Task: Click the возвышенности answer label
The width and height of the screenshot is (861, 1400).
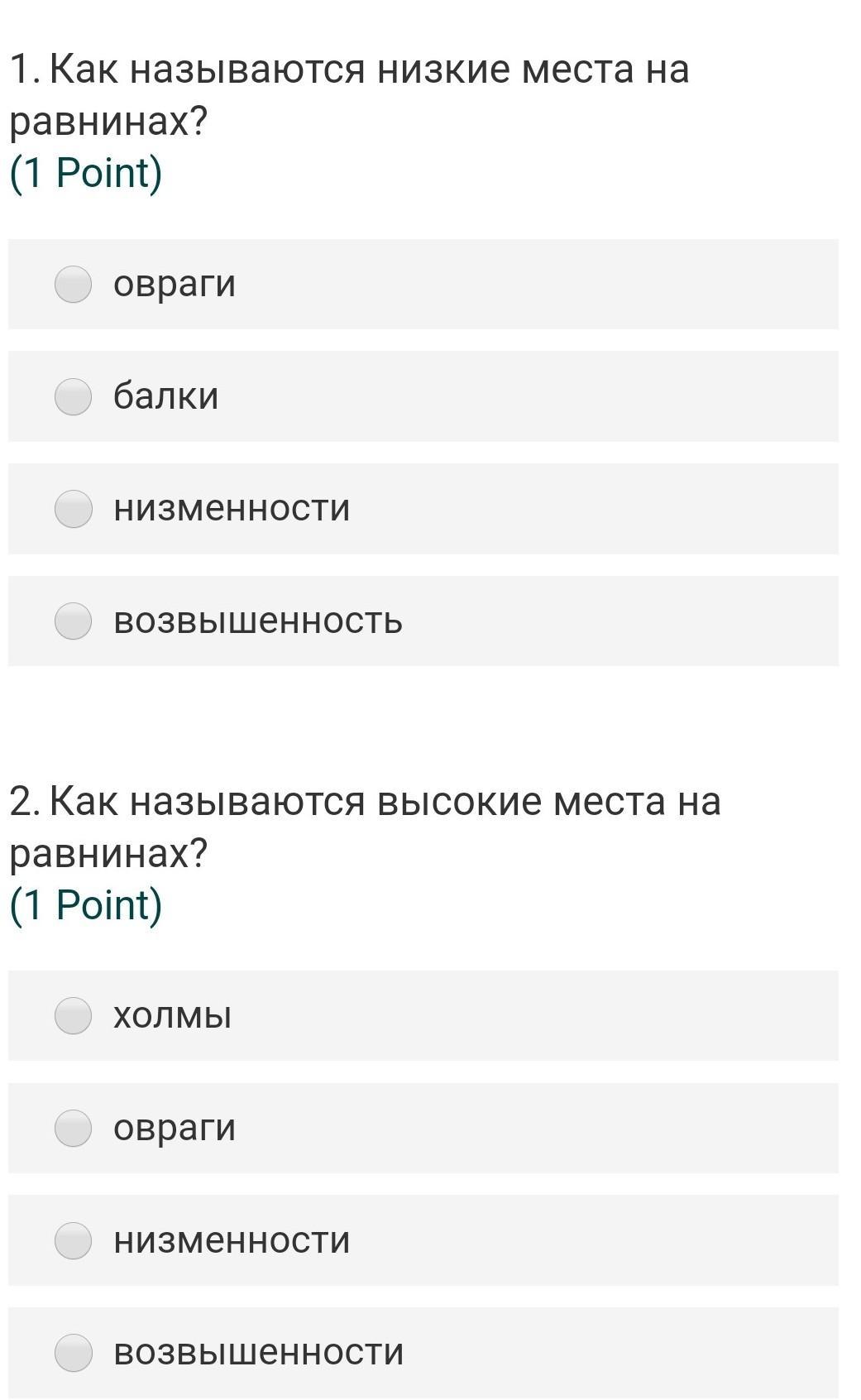Action: pyautogui.click(x=258, y=1352)
